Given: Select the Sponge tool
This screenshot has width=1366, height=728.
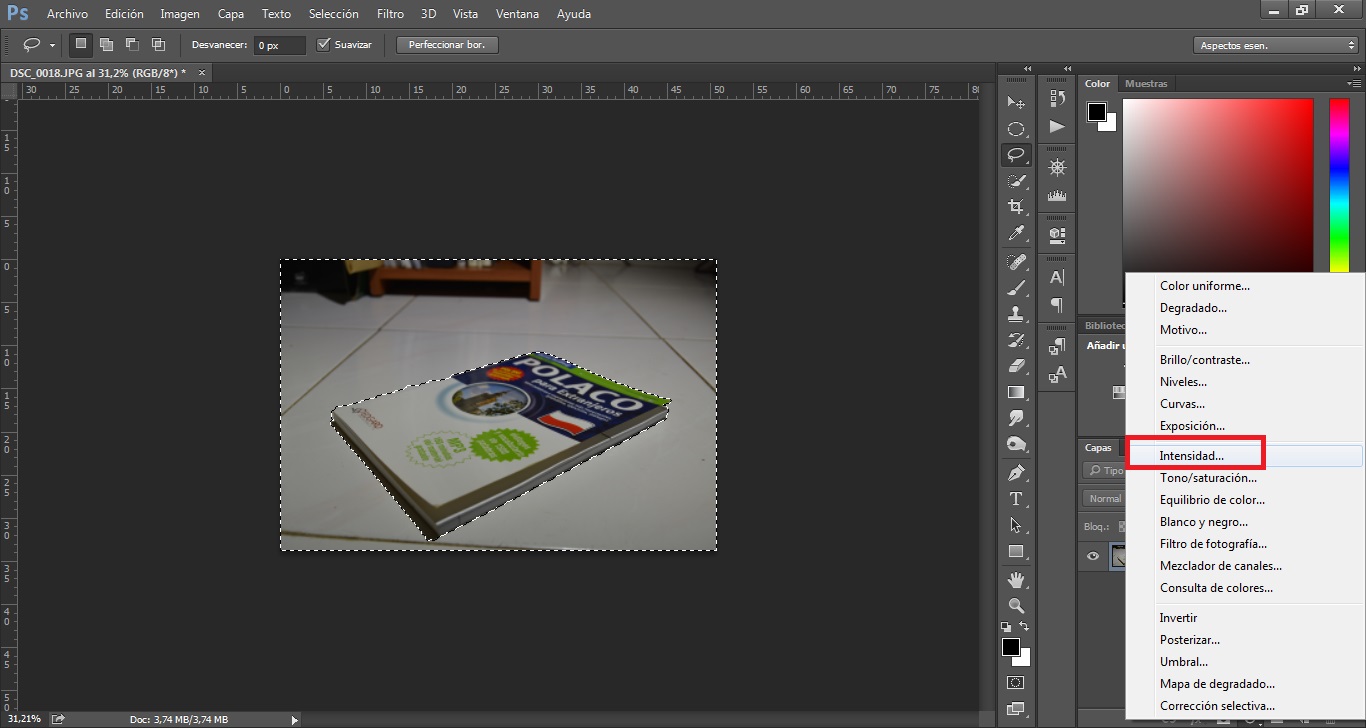Looking at the screenshot, I should [x=1016, y=444].
